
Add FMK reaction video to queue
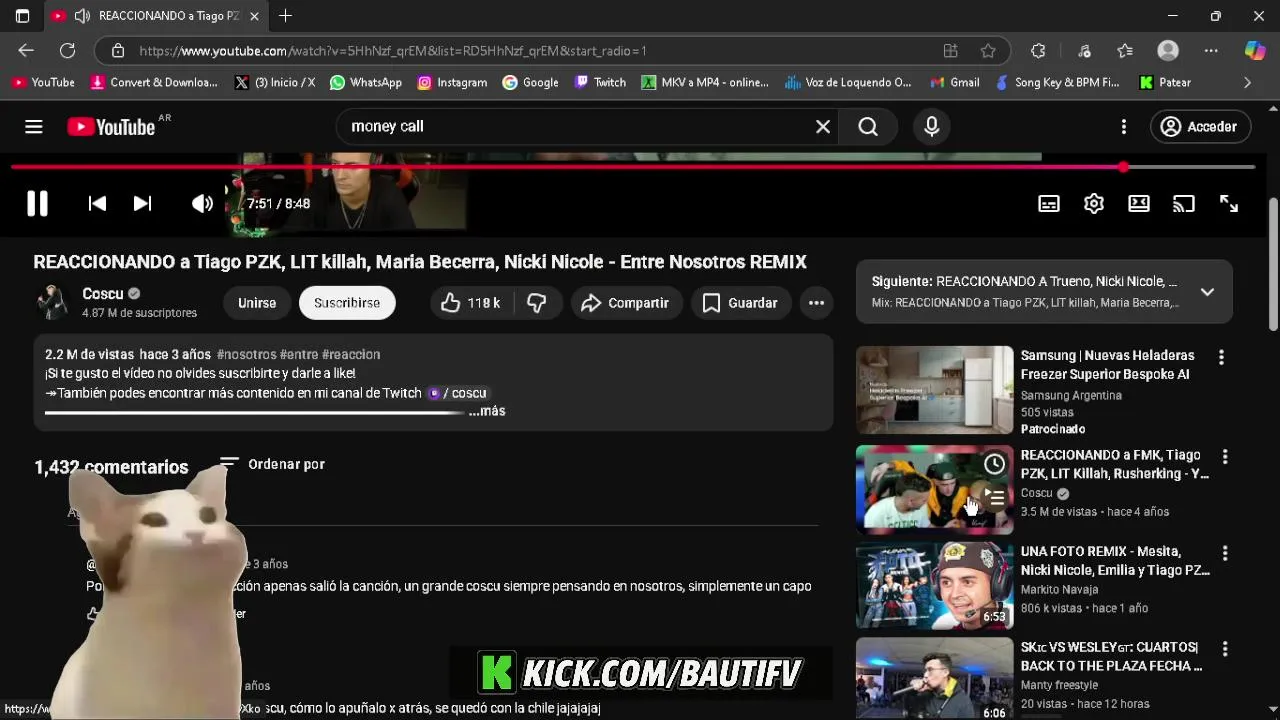994,496
